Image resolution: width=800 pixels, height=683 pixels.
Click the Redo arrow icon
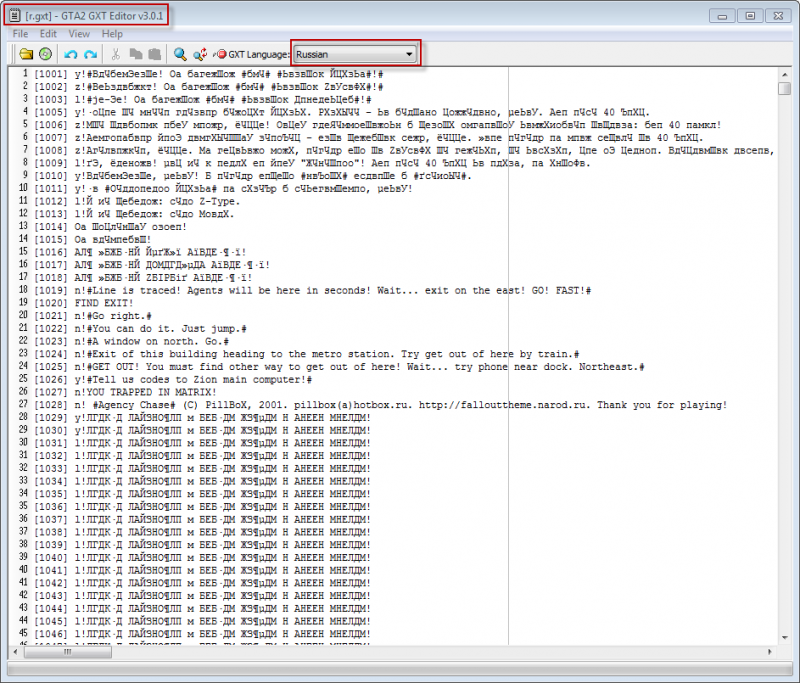point(90,54)
